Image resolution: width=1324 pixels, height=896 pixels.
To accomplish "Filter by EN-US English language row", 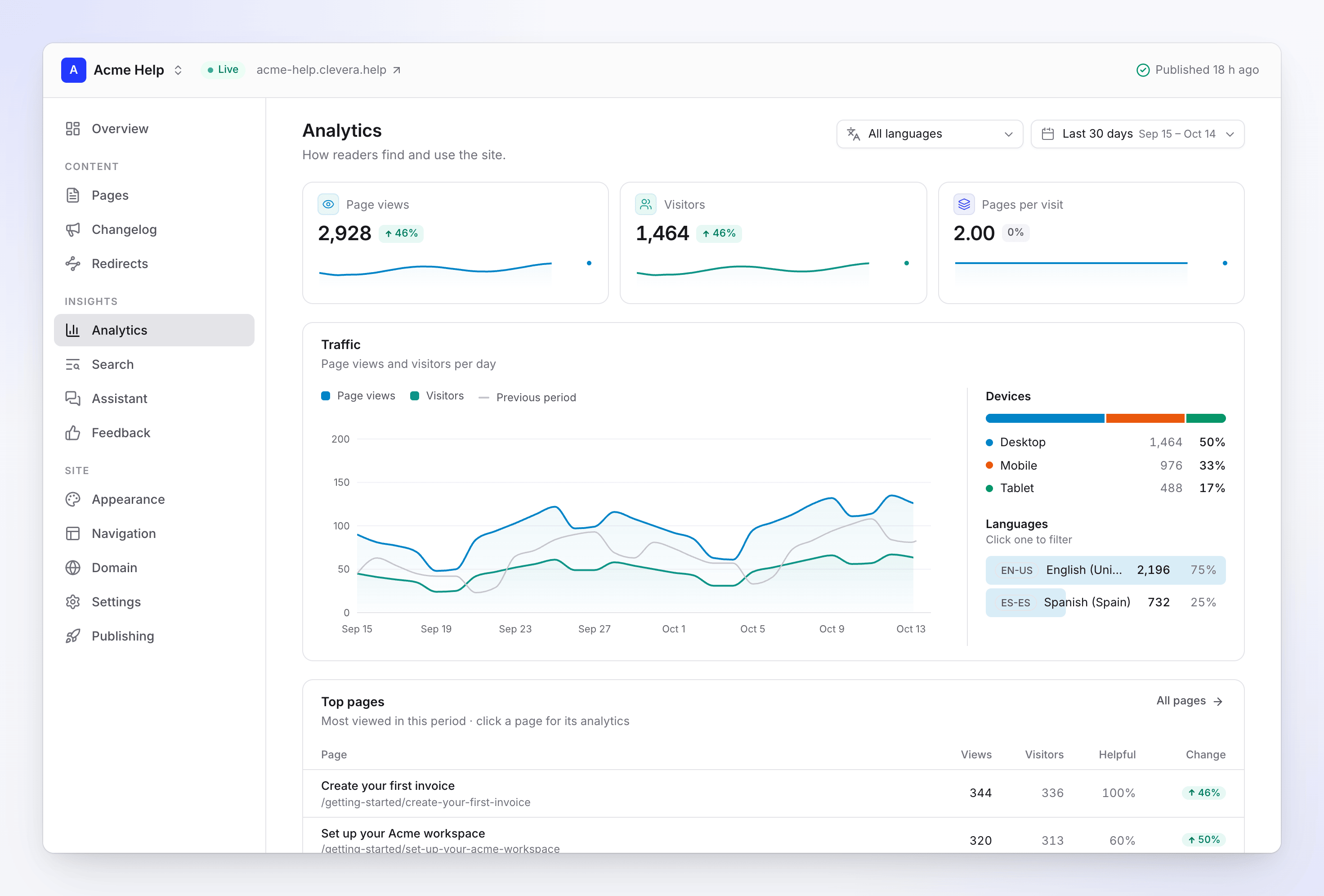I will click(1105, 570).
